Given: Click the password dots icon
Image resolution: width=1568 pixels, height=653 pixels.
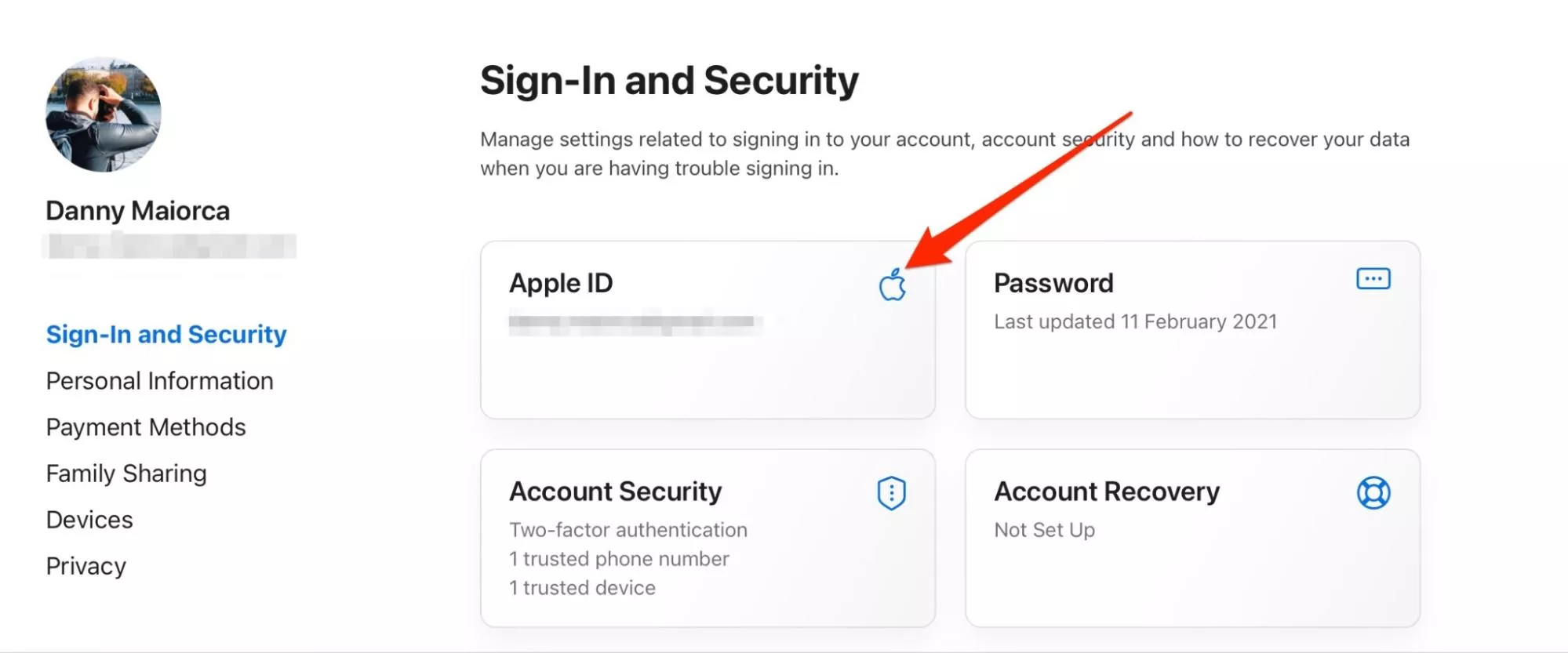Looking at the screenshot, I should pos(1373,279).
